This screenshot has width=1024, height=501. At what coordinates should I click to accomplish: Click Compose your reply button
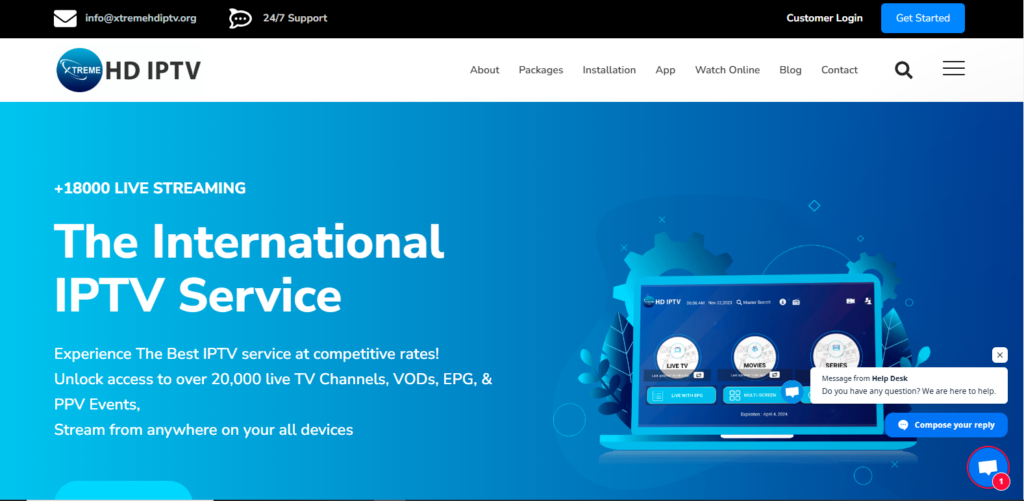click(x=946, y=425)
